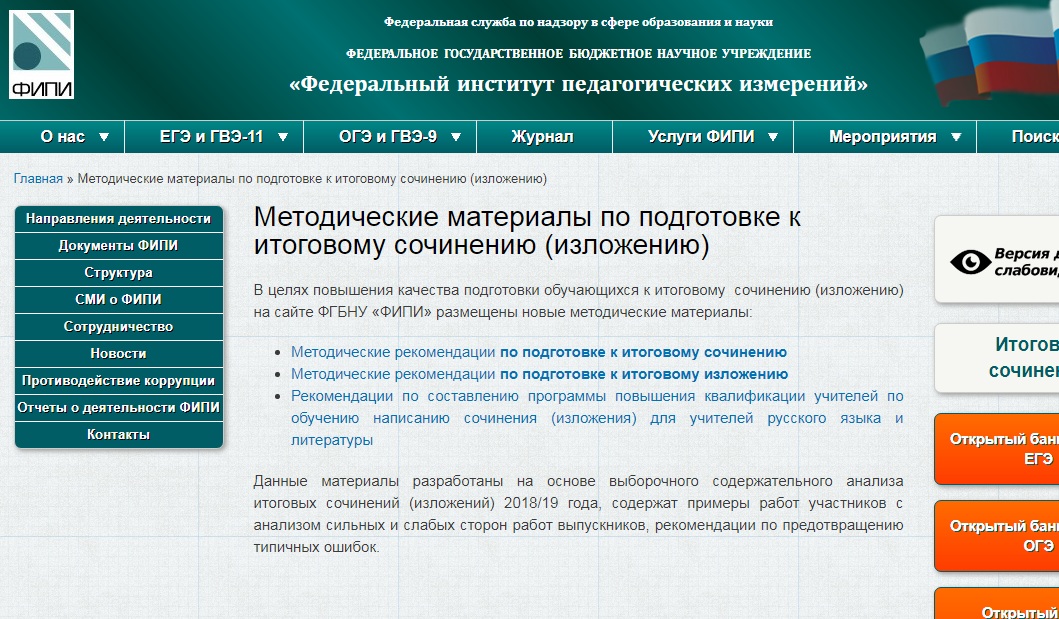This screenshot has width=1059, height=619.
Task: Expand the ЕГЭ и ГВЭ-11 dropdown arrow
Action: click(x=283, y=137)
